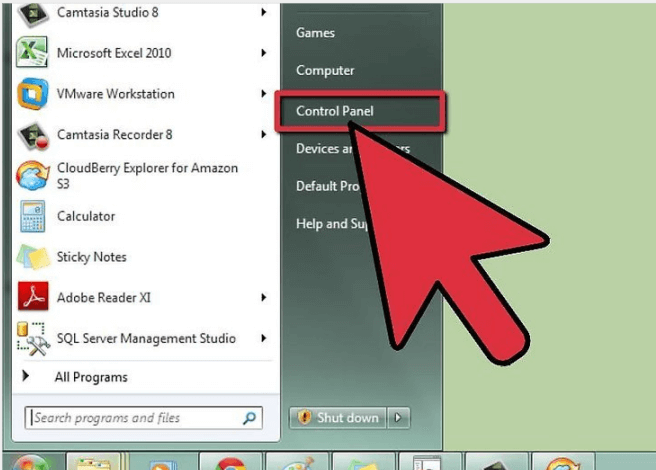The height and width of the screenshot is (470, 656).
Task: Click the Calculator icon
Action: click(32, 216)
